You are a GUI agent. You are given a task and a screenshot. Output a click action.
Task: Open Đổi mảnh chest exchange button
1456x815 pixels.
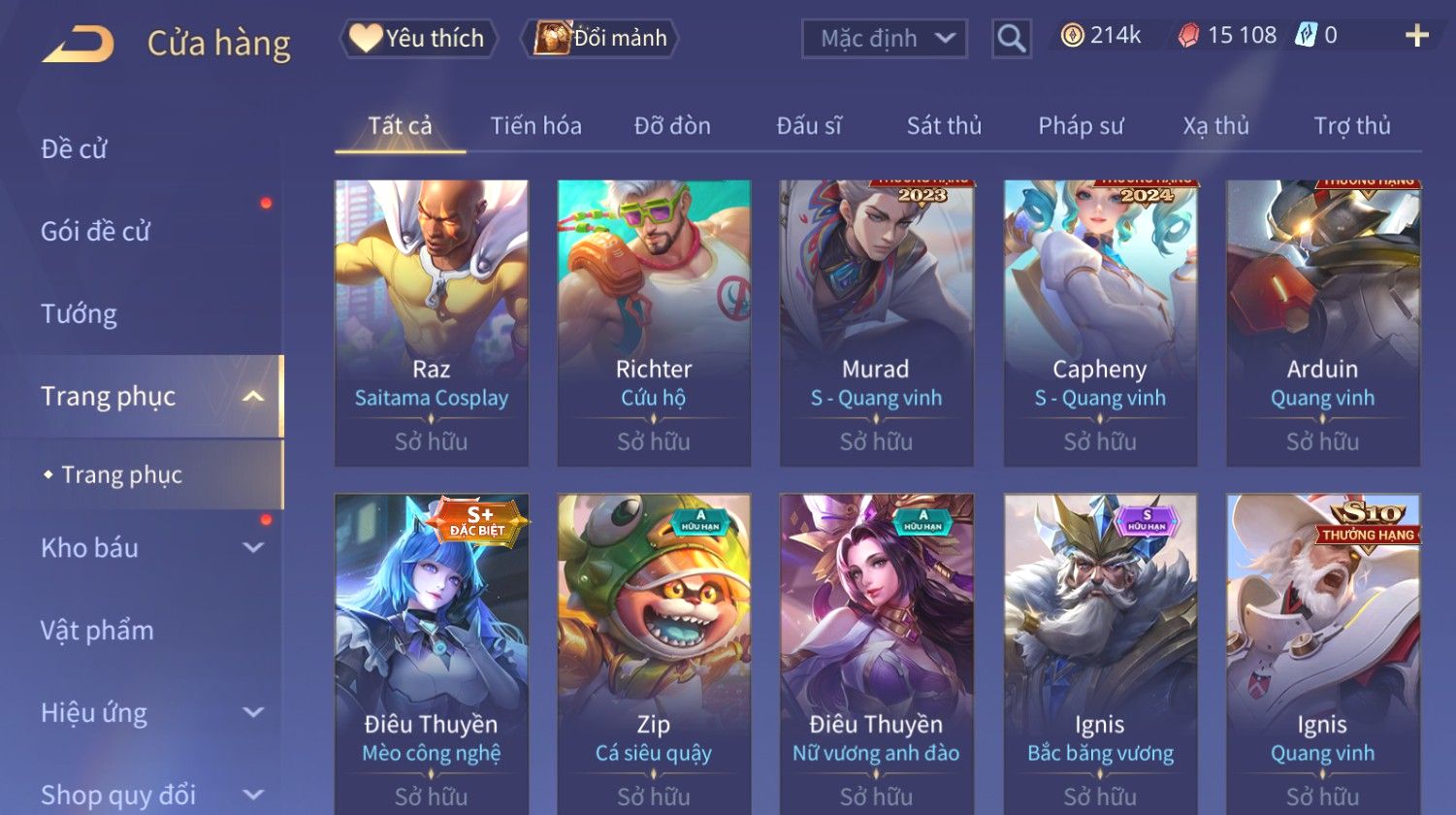tap(600, 38)
